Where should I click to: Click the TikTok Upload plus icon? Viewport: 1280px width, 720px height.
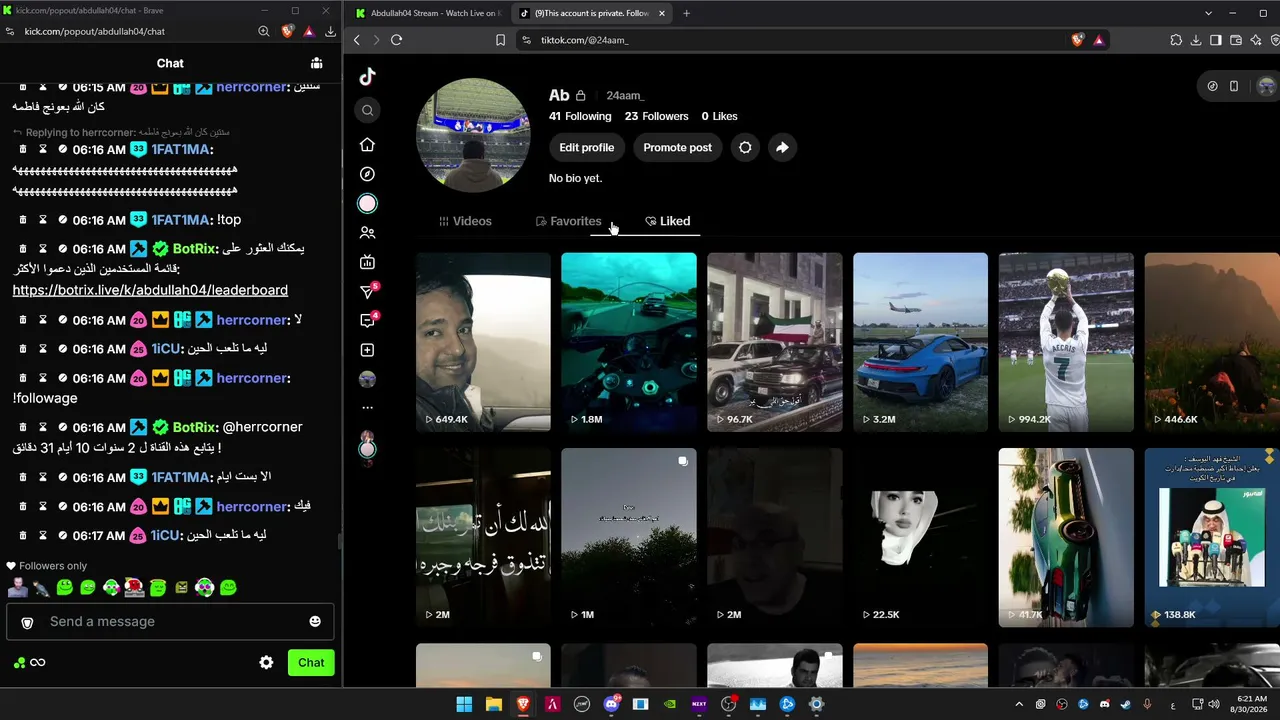pos(367,350)
